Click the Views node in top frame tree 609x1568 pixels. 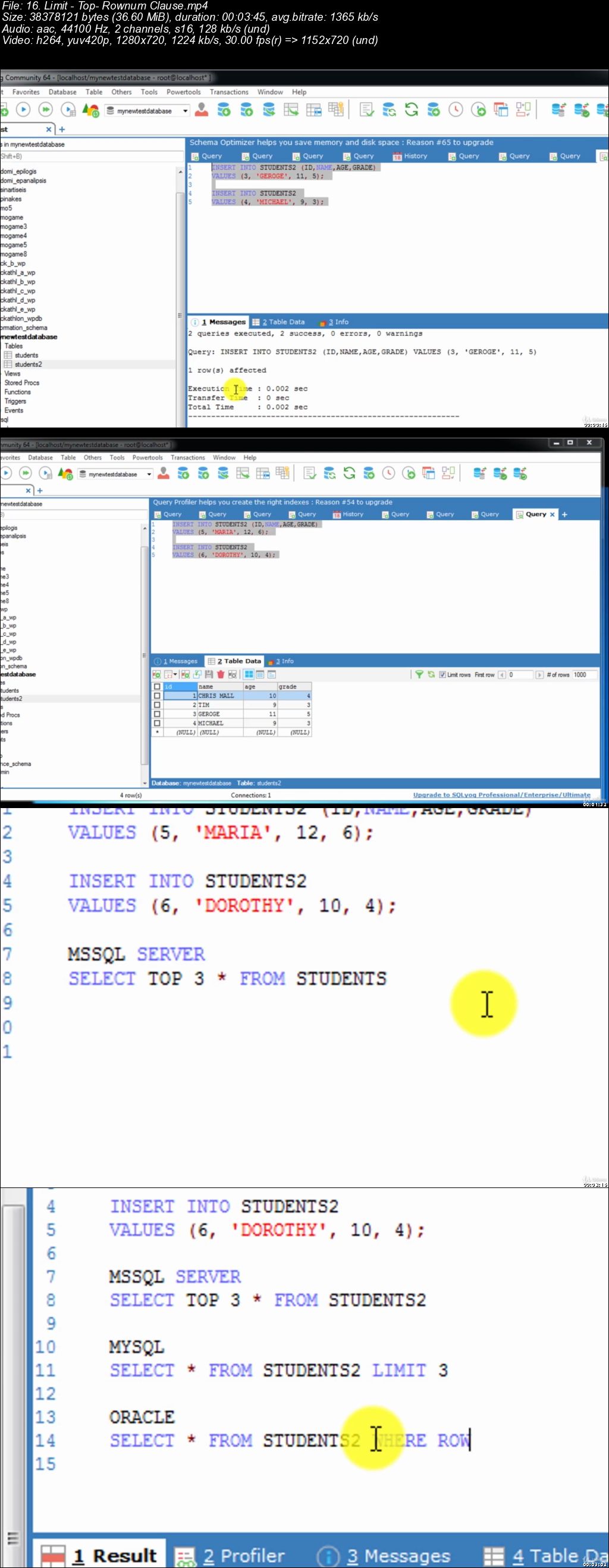(12, 373)
